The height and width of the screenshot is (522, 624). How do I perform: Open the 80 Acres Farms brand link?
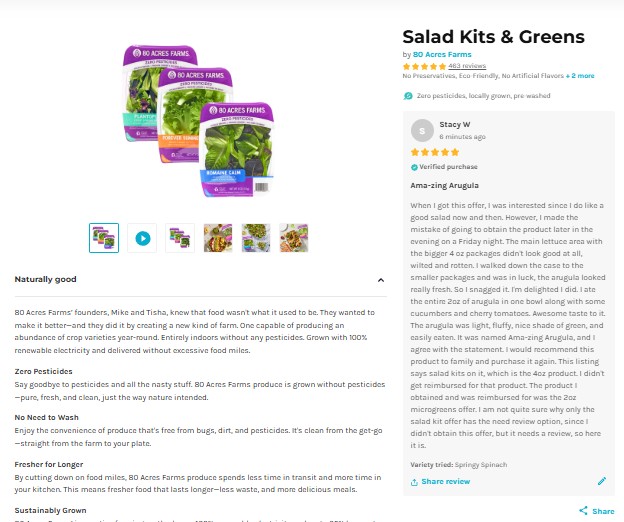point(442,55)
